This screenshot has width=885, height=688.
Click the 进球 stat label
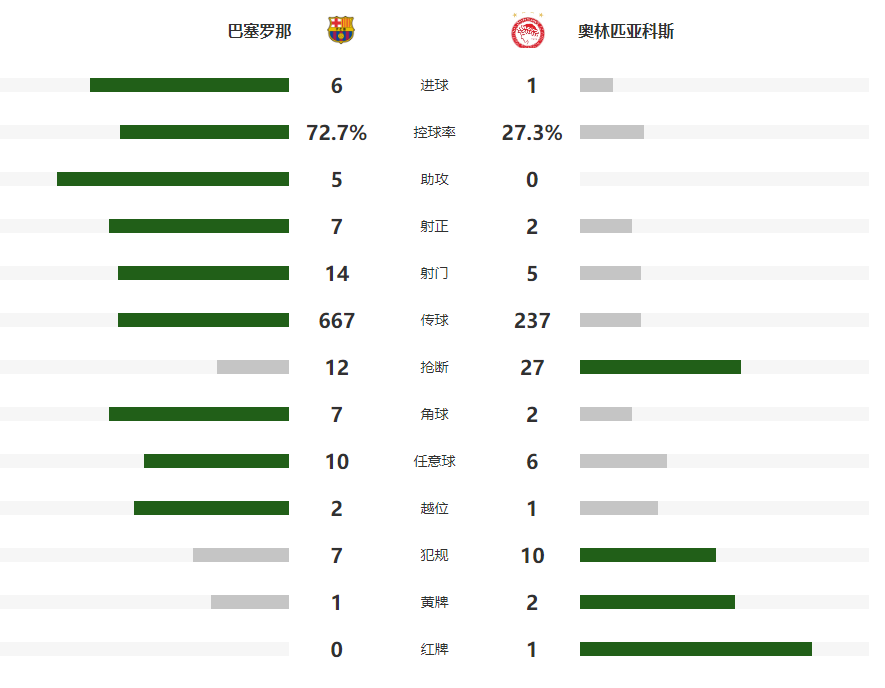[435, 85]
